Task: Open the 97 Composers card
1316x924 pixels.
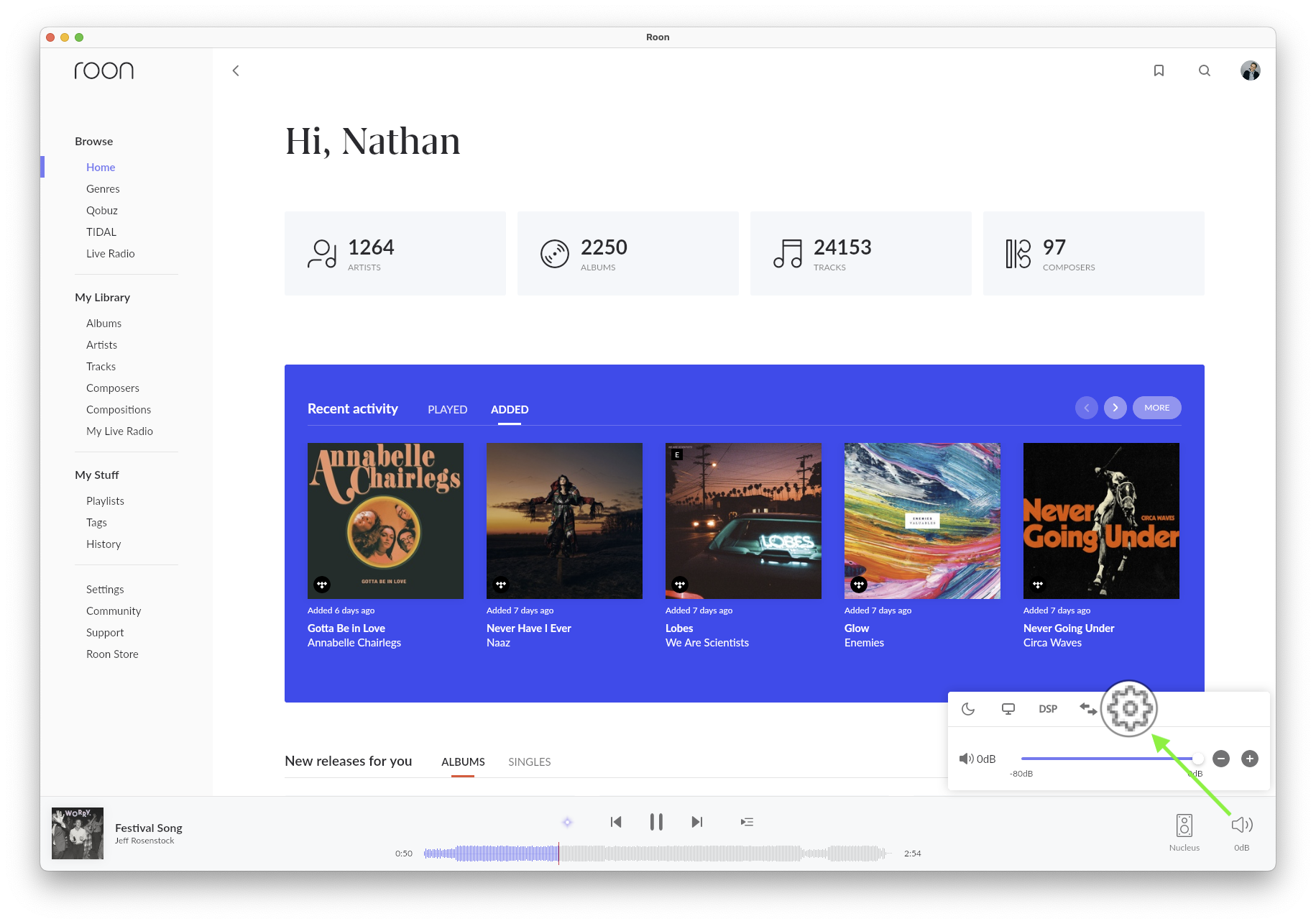Action: tap(1094, 253)
